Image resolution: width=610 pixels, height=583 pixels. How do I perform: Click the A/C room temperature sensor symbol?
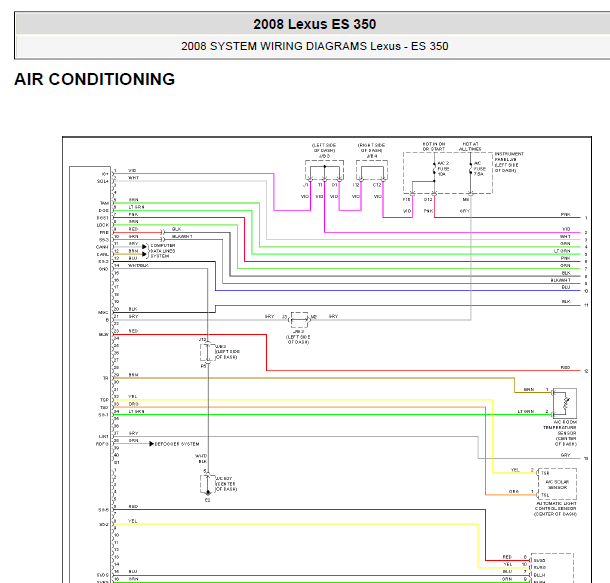click(564, 403)
